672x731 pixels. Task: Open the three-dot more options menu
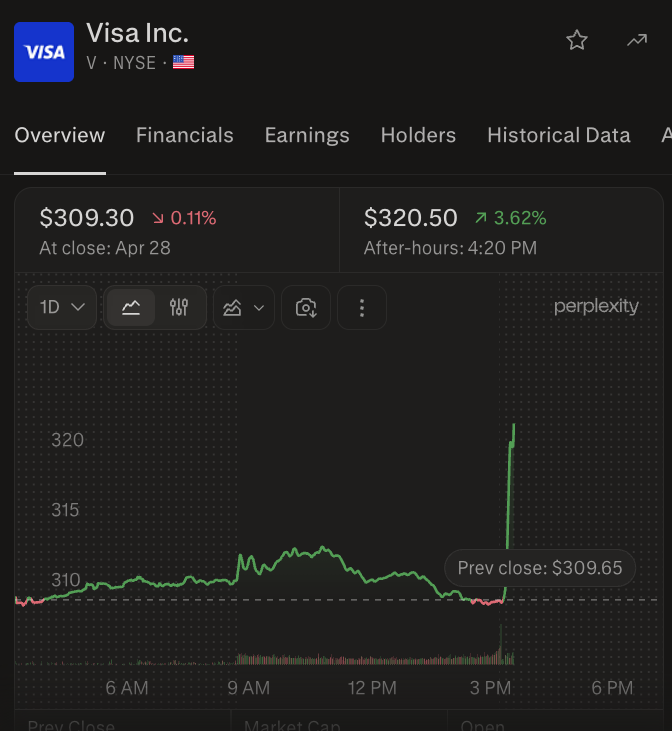click(362, 308)
